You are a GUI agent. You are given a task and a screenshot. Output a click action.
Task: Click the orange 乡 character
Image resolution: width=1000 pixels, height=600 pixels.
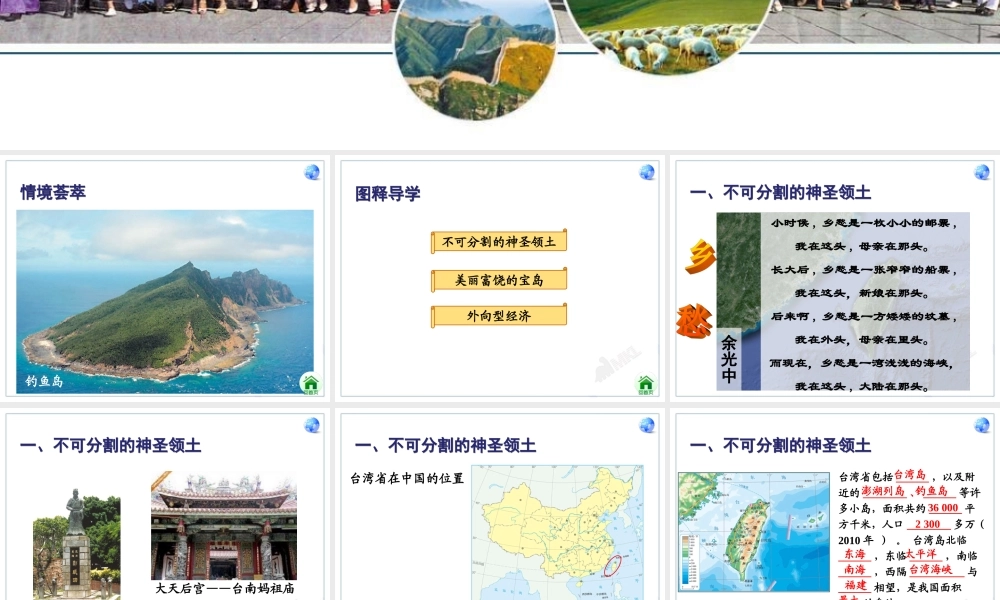coord(700,258)
